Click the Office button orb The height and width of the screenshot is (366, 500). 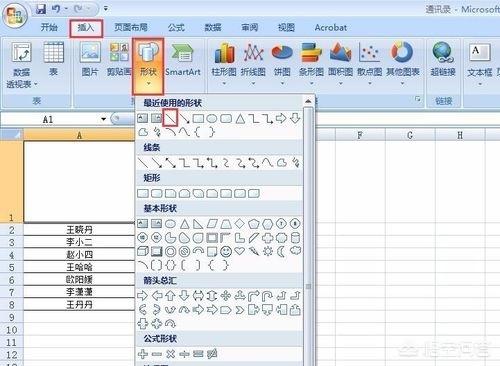(x=14, y=15)
